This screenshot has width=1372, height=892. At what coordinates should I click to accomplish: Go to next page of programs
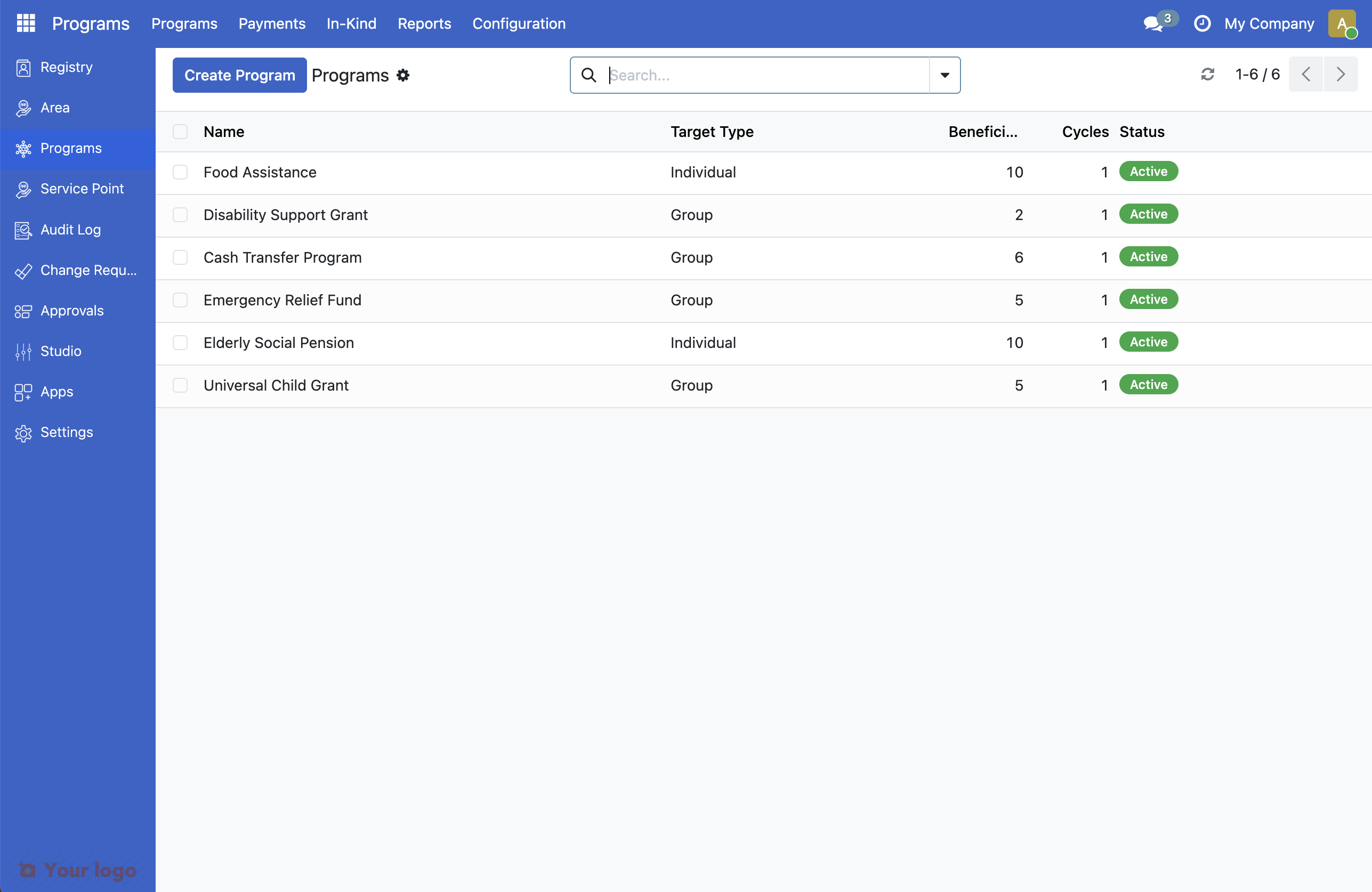coord(1341,74)
